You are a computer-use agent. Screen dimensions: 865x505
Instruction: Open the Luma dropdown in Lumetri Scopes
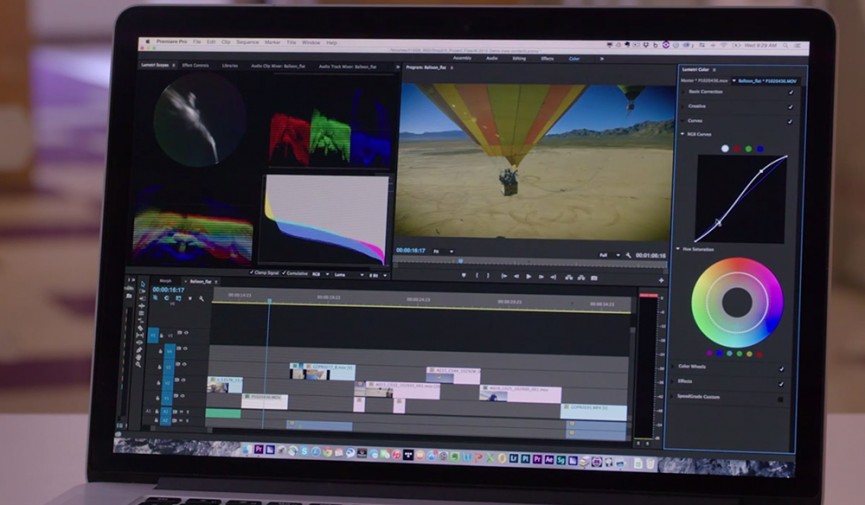[349, 274]
